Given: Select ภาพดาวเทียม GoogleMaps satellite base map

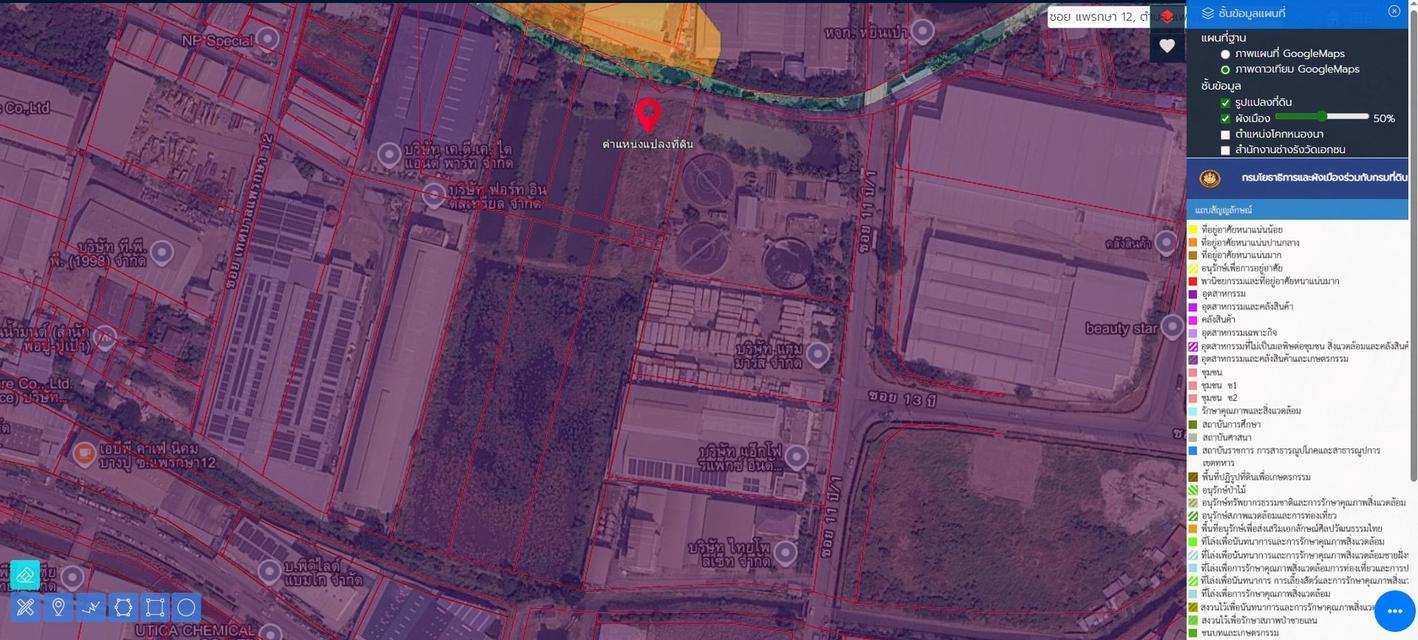Looking at the screenshot, I should click(1225, 70).
